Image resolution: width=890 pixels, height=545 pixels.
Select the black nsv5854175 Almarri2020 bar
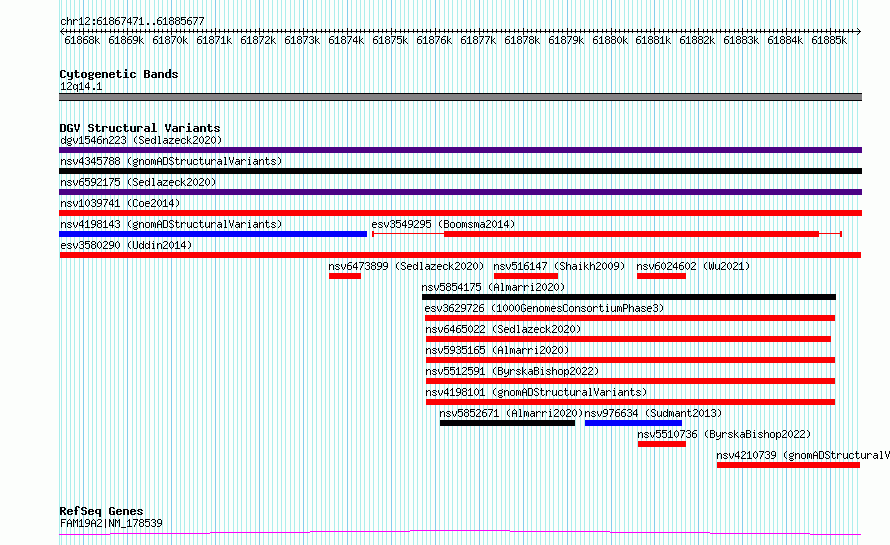click(629, 297)
